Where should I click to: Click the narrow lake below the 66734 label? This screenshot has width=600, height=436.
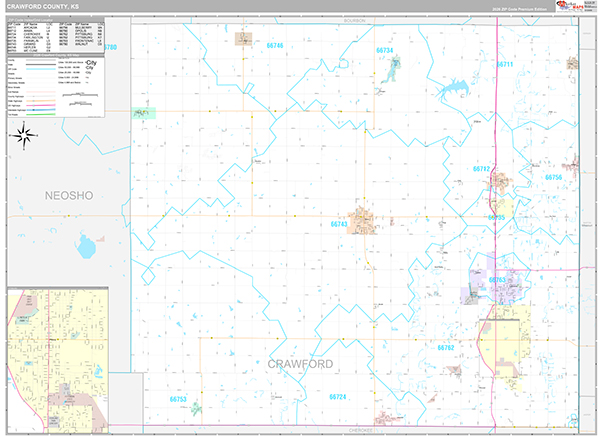391,70
